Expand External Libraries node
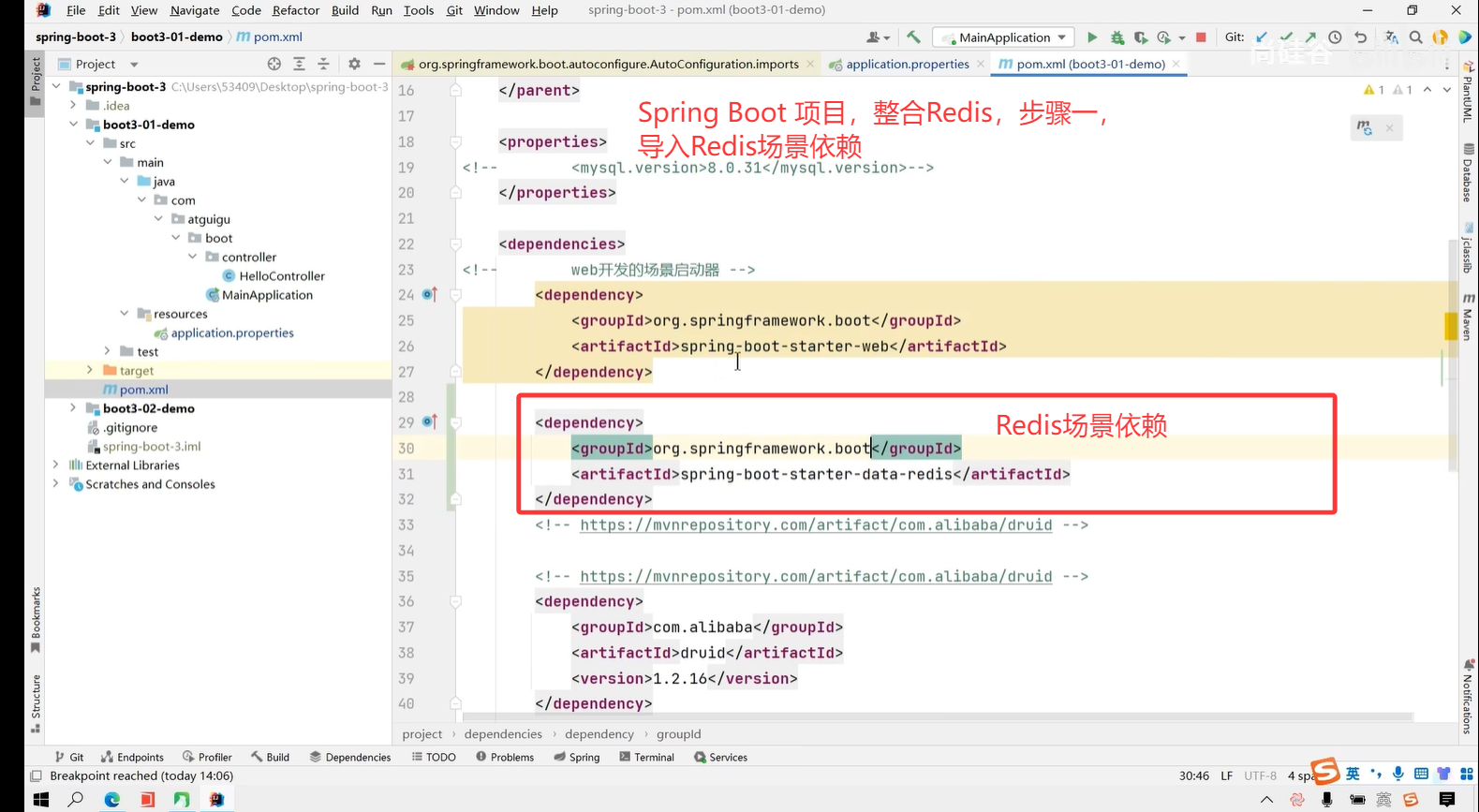Image resolution: width=1479 pixels, height=812 pixels. [57, 465]
